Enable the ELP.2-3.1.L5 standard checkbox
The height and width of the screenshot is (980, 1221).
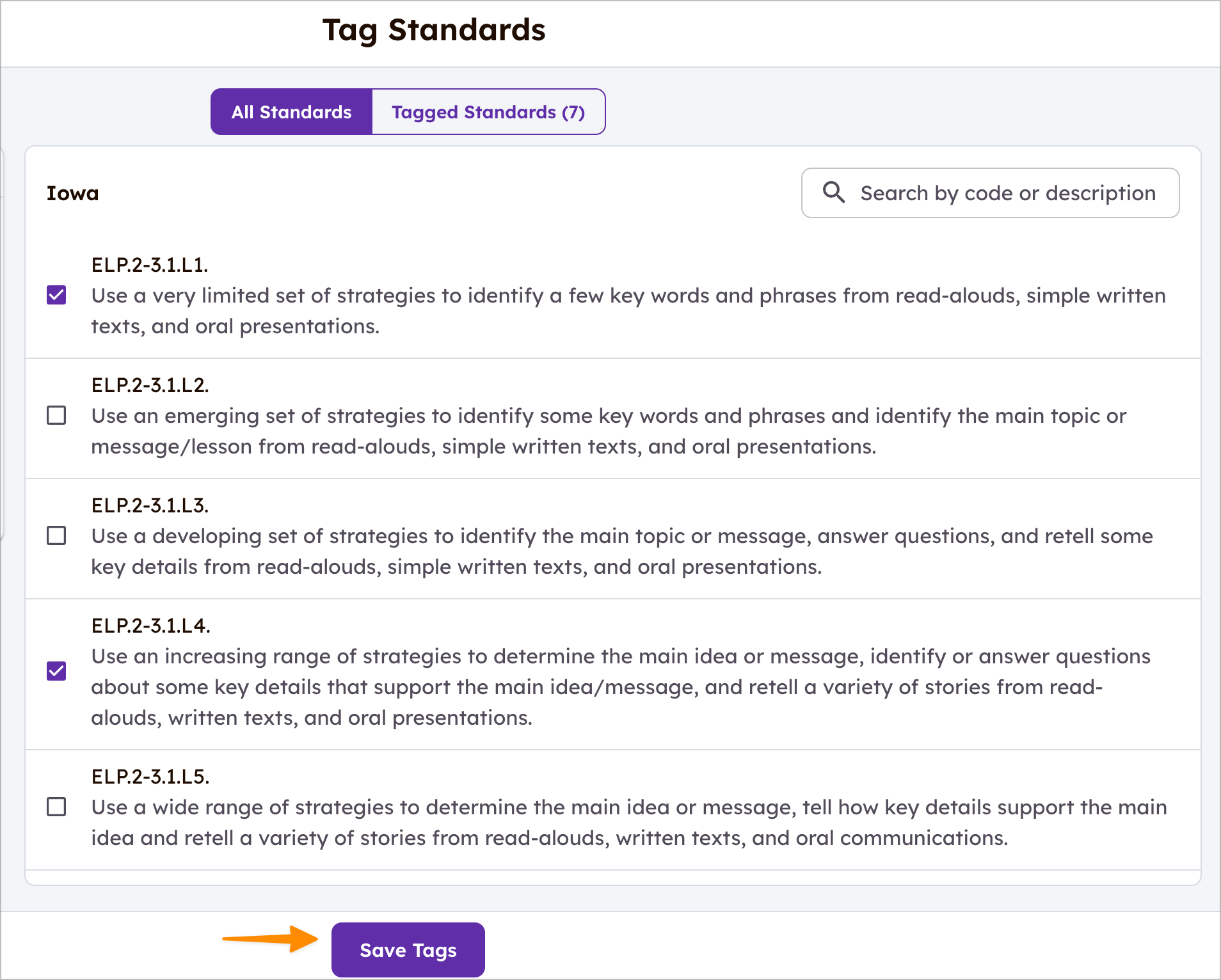(x=56, y=807)
